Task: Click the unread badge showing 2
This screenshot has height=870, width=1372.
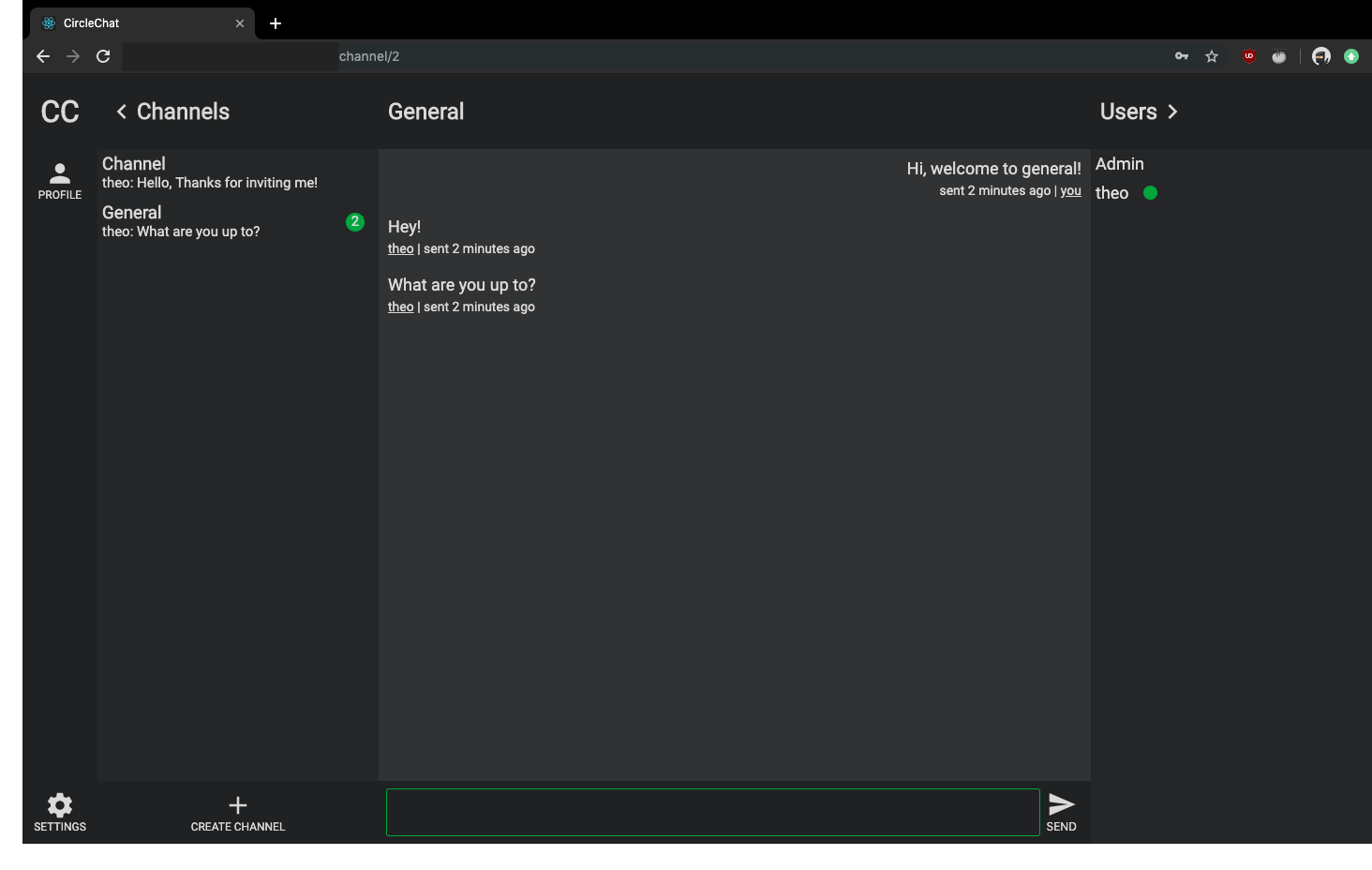Action: pyautogui.click(x=355, y=222)
